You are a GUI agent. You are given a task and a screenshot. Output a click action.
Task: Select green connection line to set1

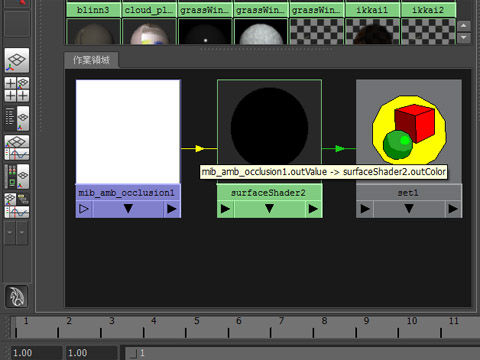[339, 148]
